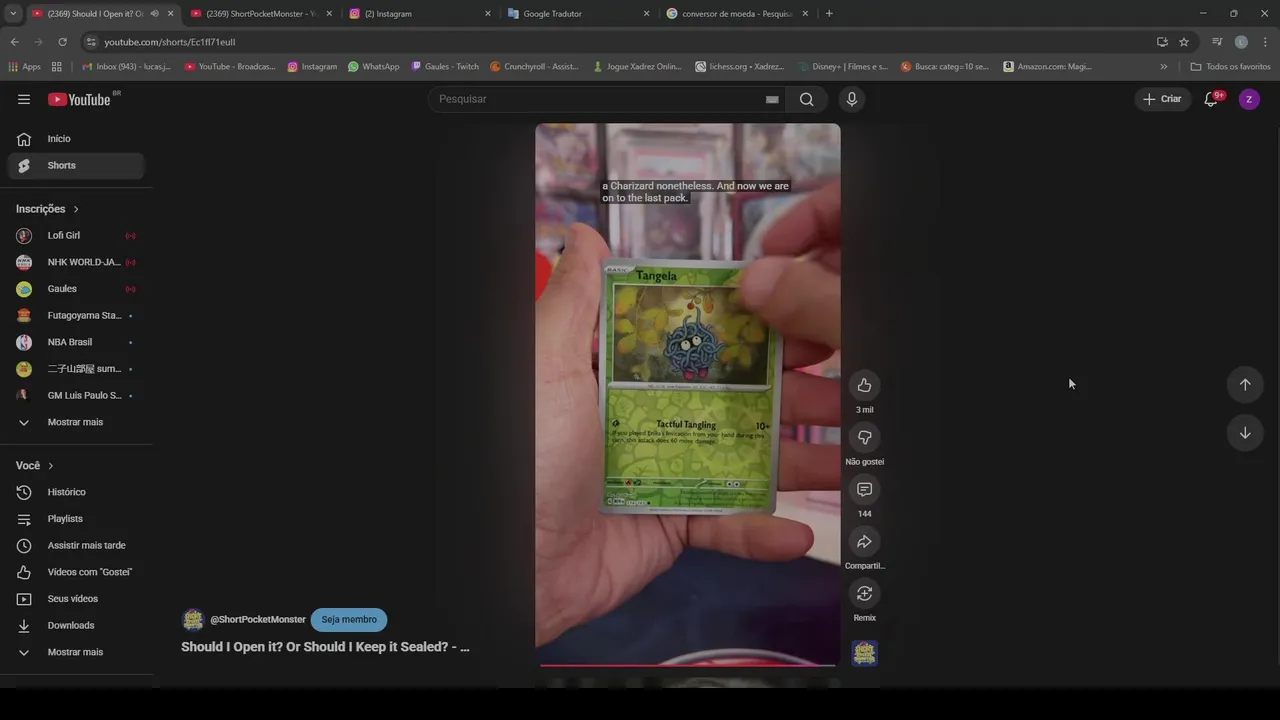This screenshot has width=1280, height=720.
Task: Open the @ShortPocketMonster channel name
Action: click(x=258, y=620)
